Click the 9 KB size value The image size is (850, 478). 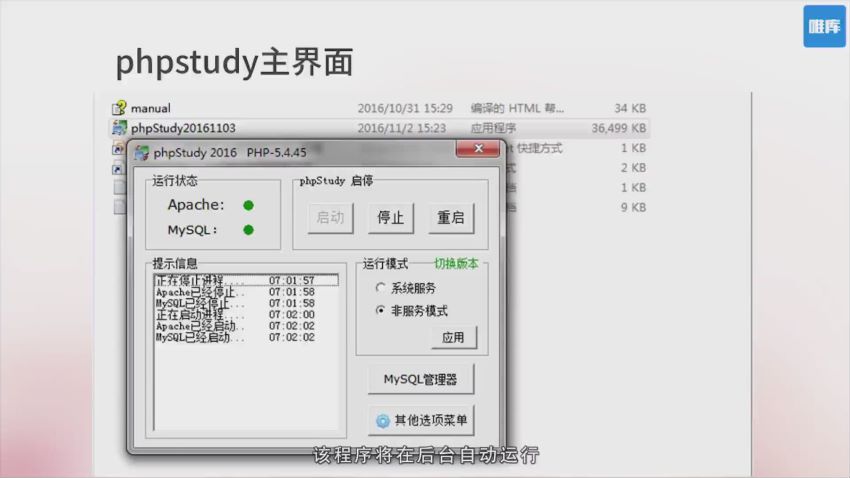[633, 208]
